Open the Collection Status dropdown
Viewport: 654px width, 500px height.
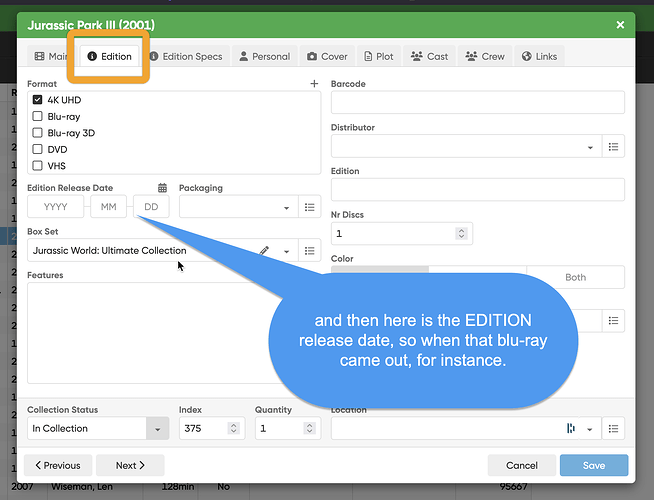pyautogui.click(x=157, y=428)
